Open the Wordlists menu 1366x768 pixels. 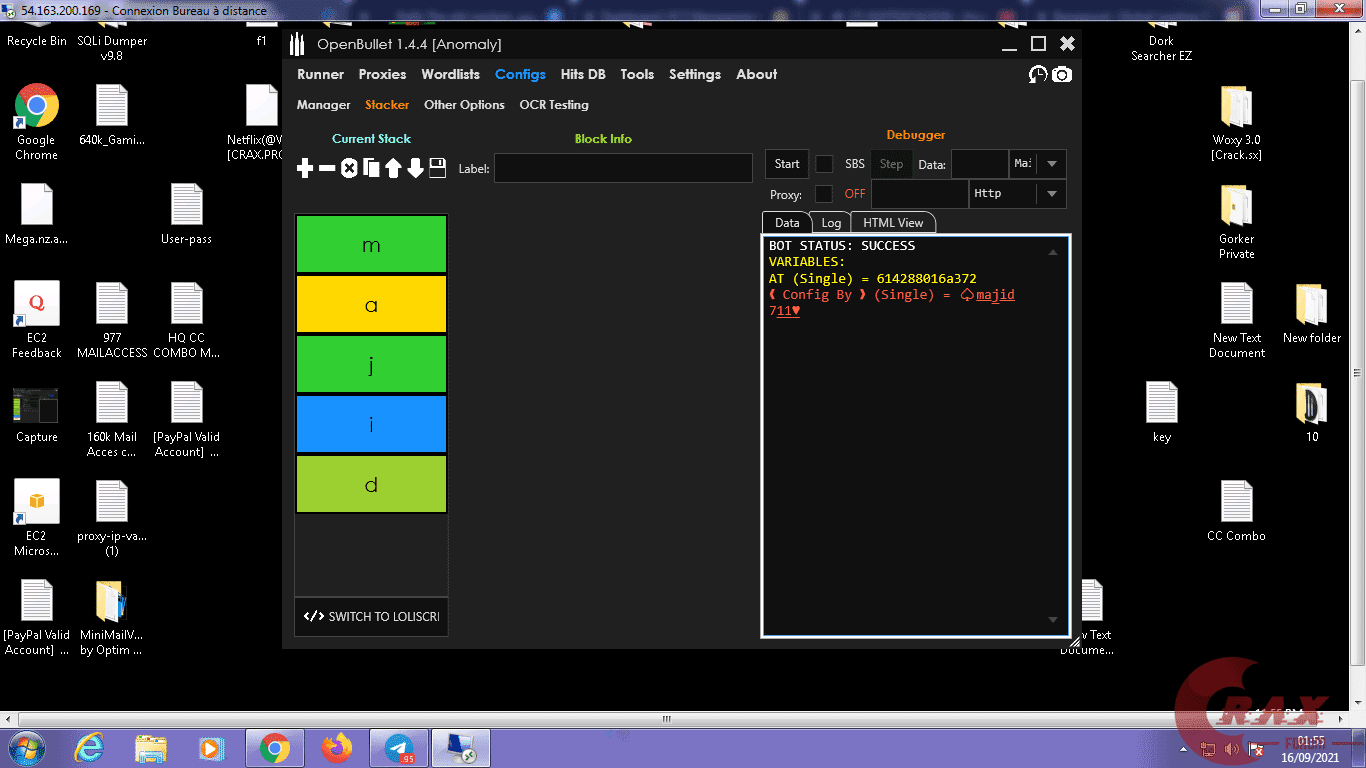[450, 75]
